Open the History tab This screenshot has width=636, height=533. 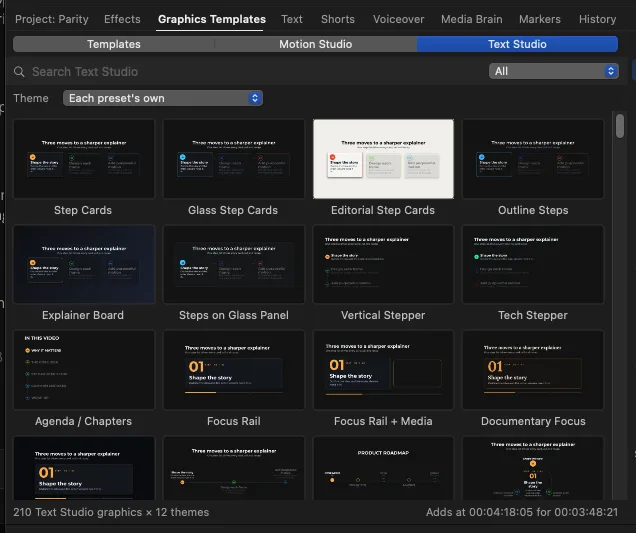(597, 19)
